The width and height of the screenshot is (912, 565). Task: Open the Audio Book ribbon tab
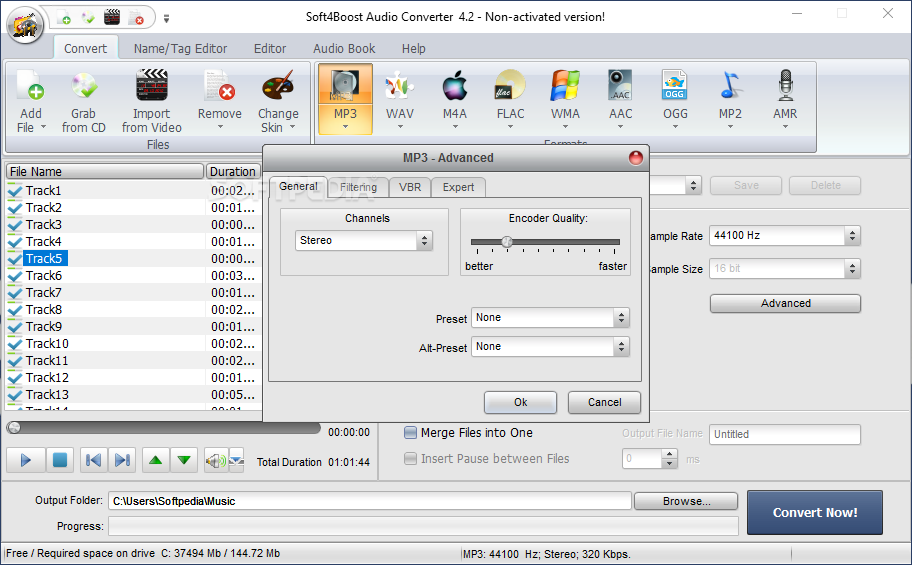tap(344, 49)
